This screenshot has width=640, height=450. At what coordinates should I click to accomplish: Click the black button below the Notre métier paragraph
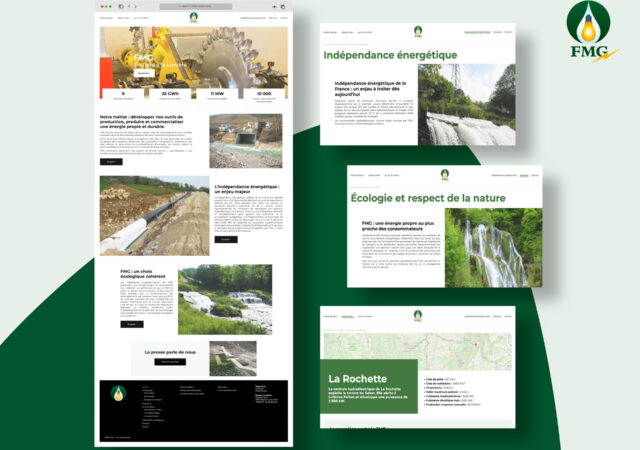[x=111, y=162]
